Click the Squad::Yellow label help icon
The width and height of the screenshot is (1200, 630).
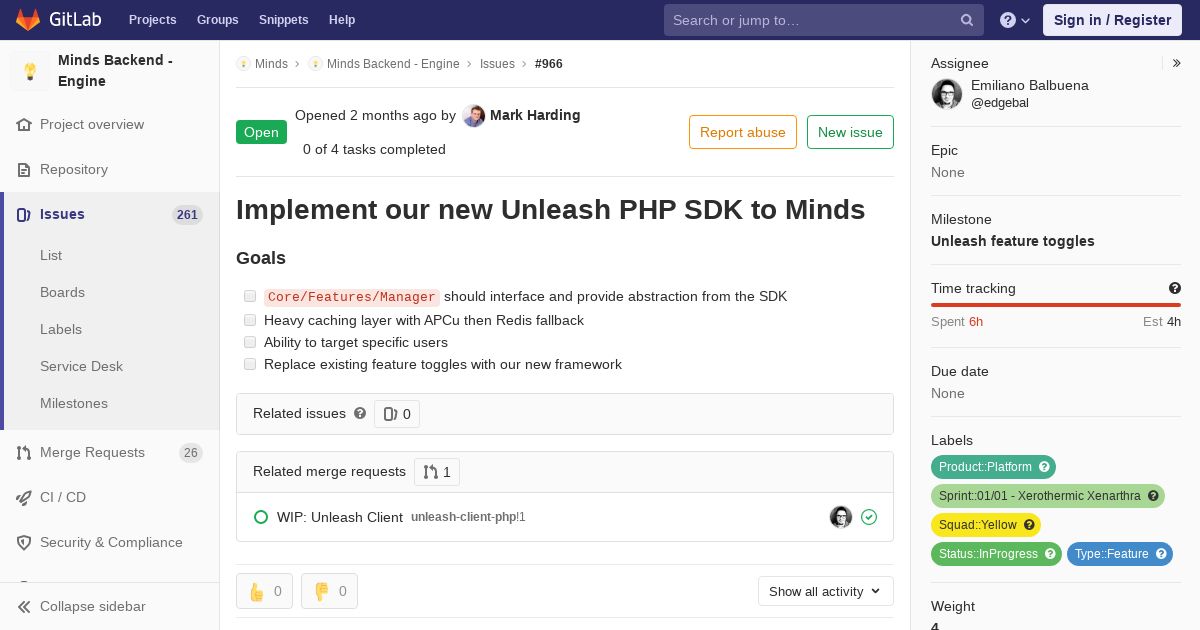tap(1029, 525)
